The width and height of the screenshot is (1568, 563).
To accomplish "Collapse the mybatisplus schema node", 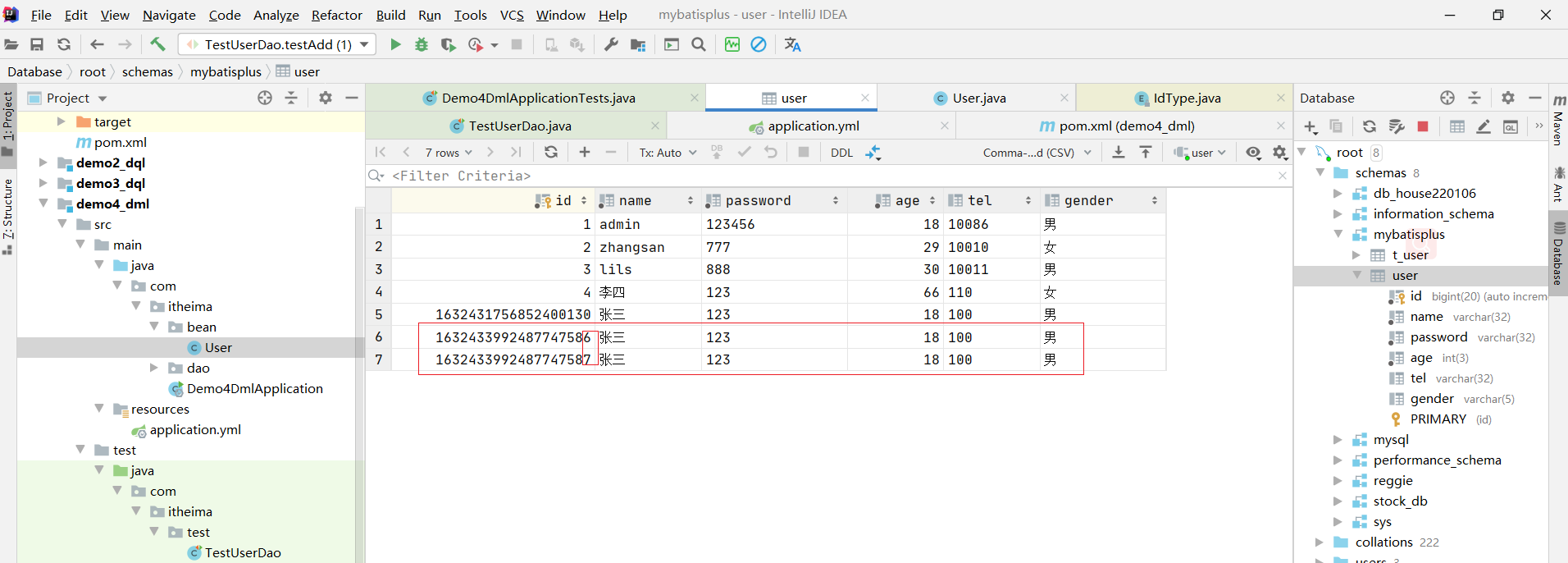I will (1338, 234).
